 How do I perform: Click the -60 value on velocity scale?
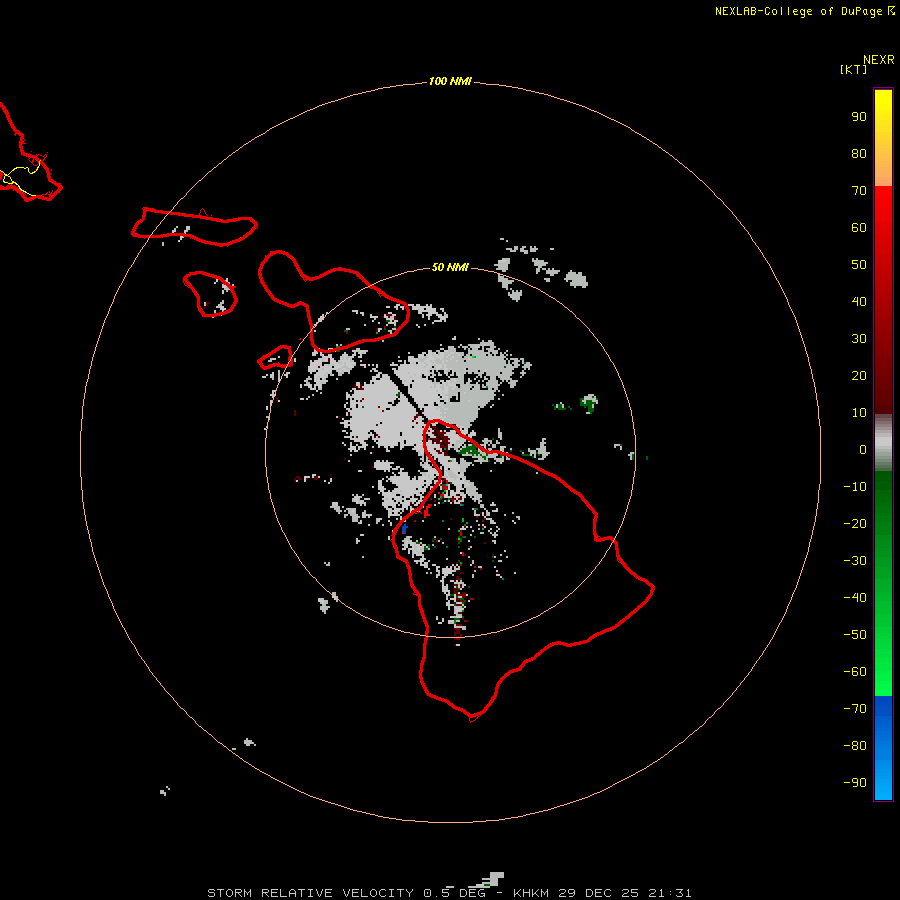tap(855, 672)
